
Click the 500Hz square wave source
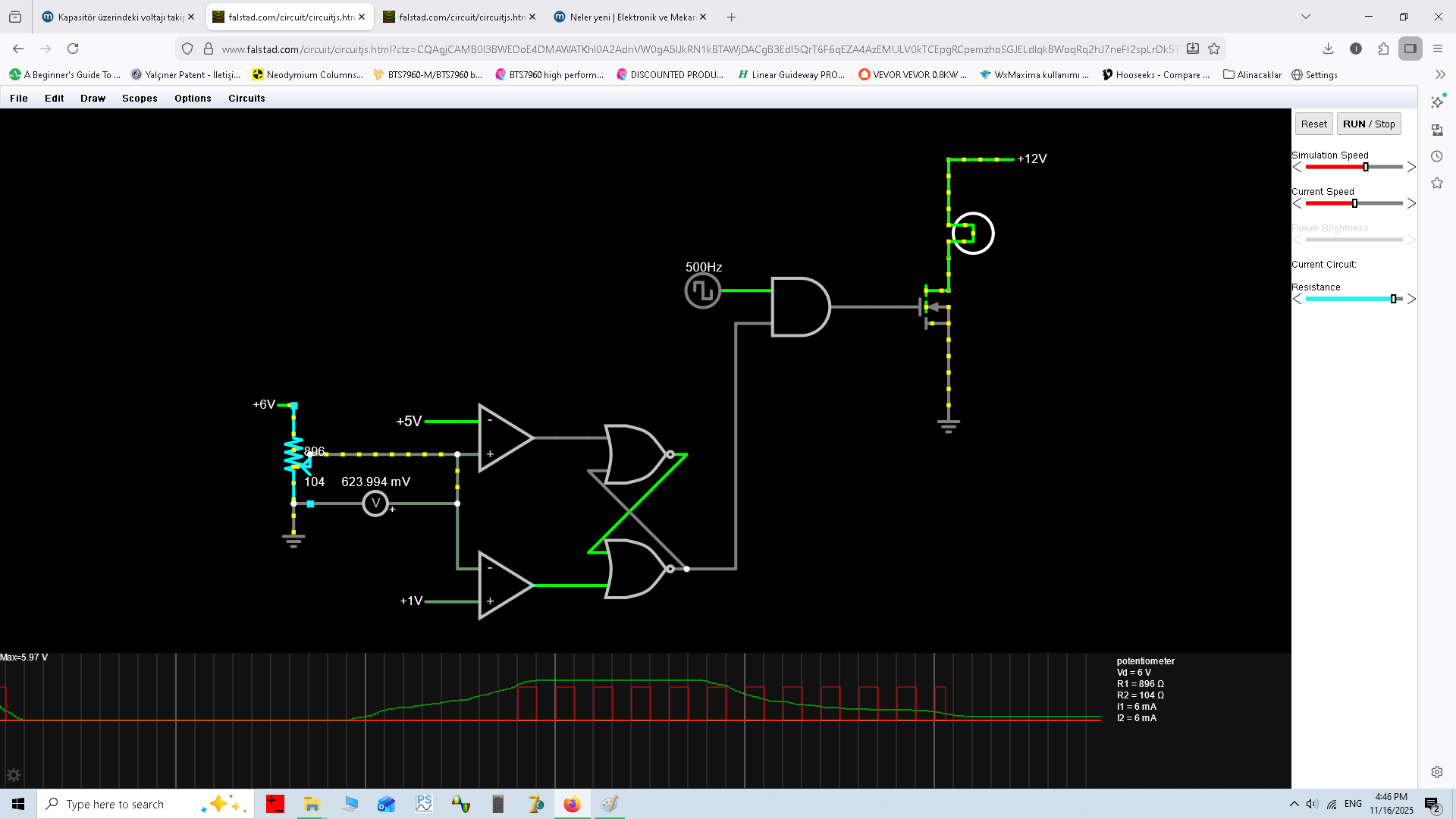(x=702, y=291)
